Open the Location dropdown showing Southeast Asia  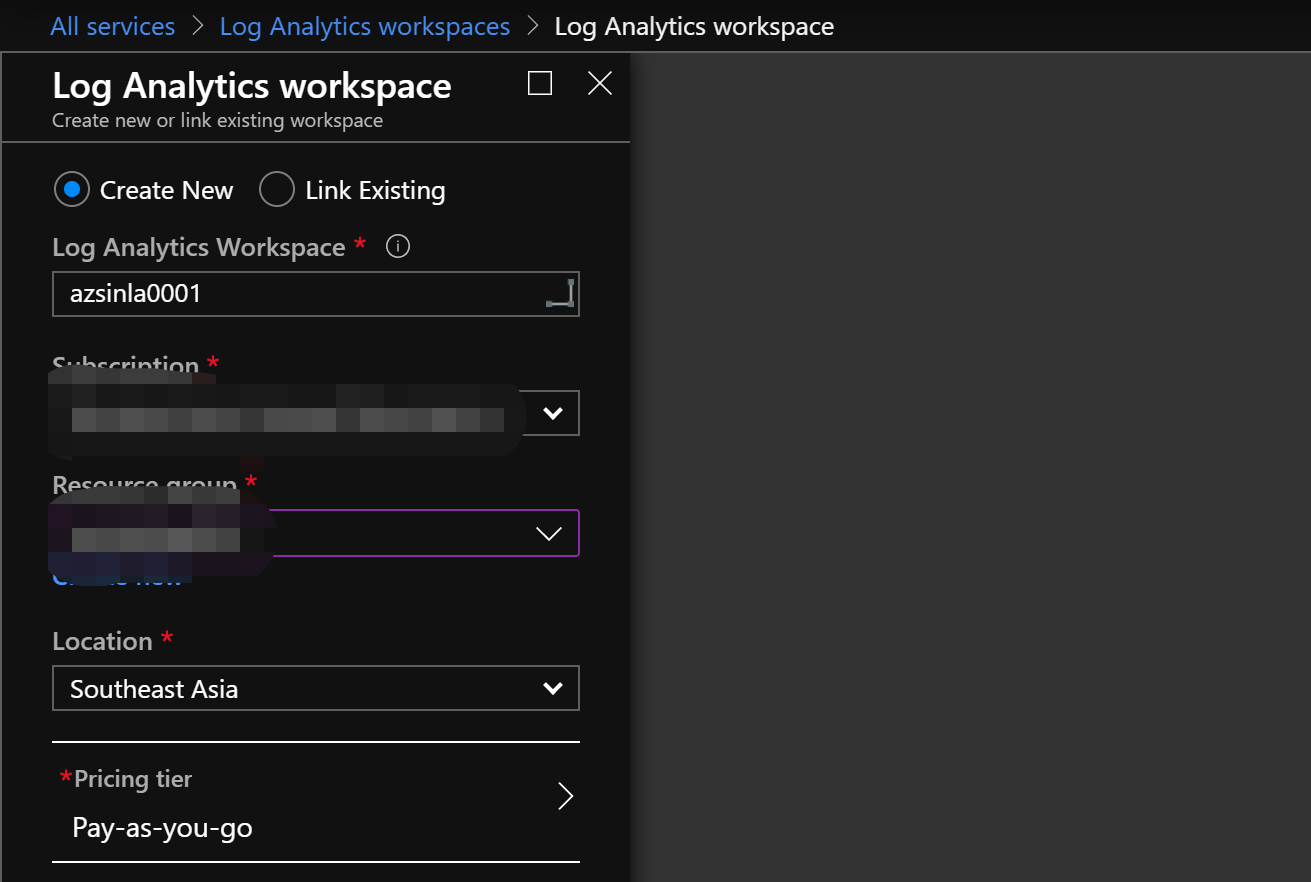click(316, 688)
